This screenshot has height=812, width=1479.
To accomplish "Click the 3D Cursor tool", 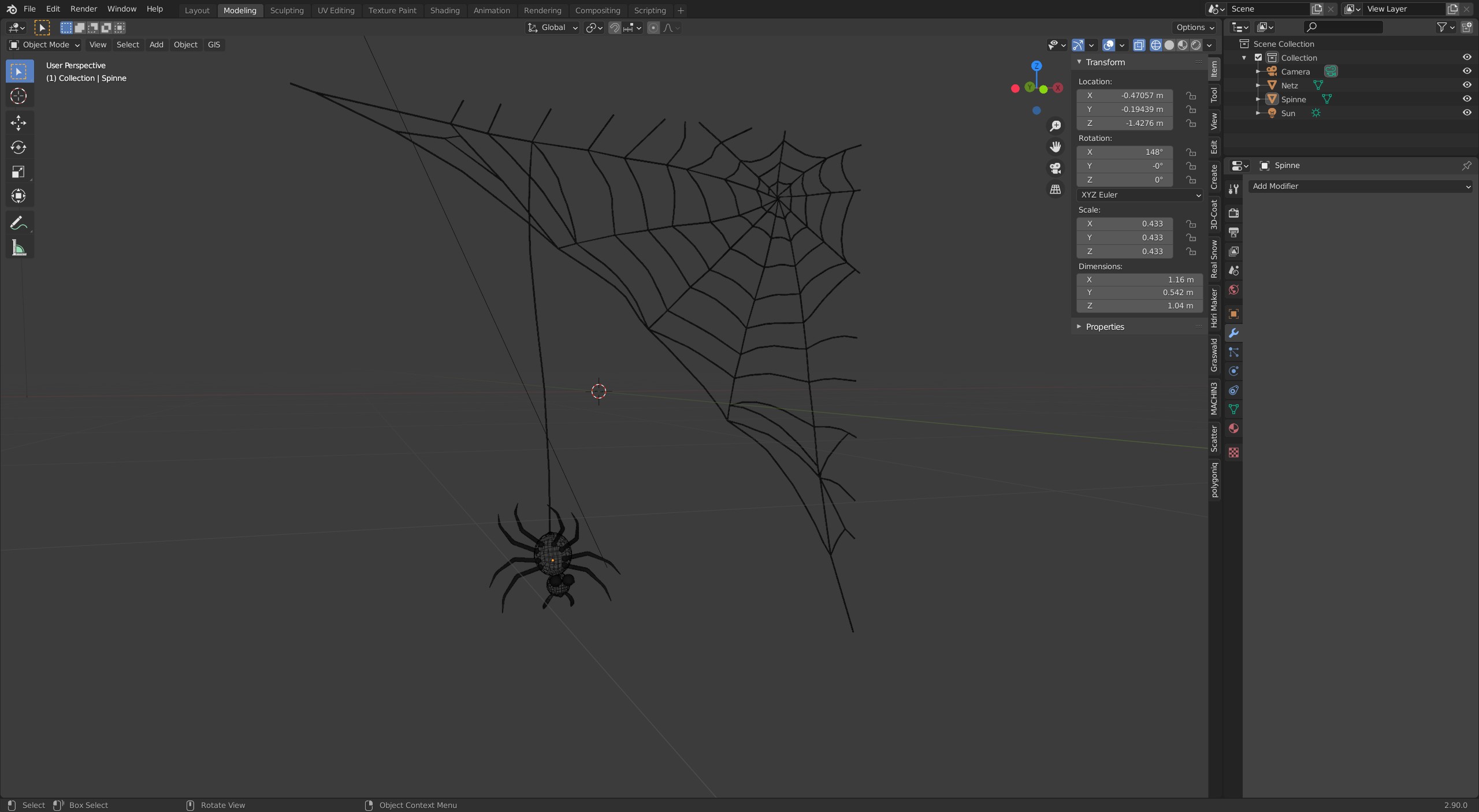I will point(18,96).
